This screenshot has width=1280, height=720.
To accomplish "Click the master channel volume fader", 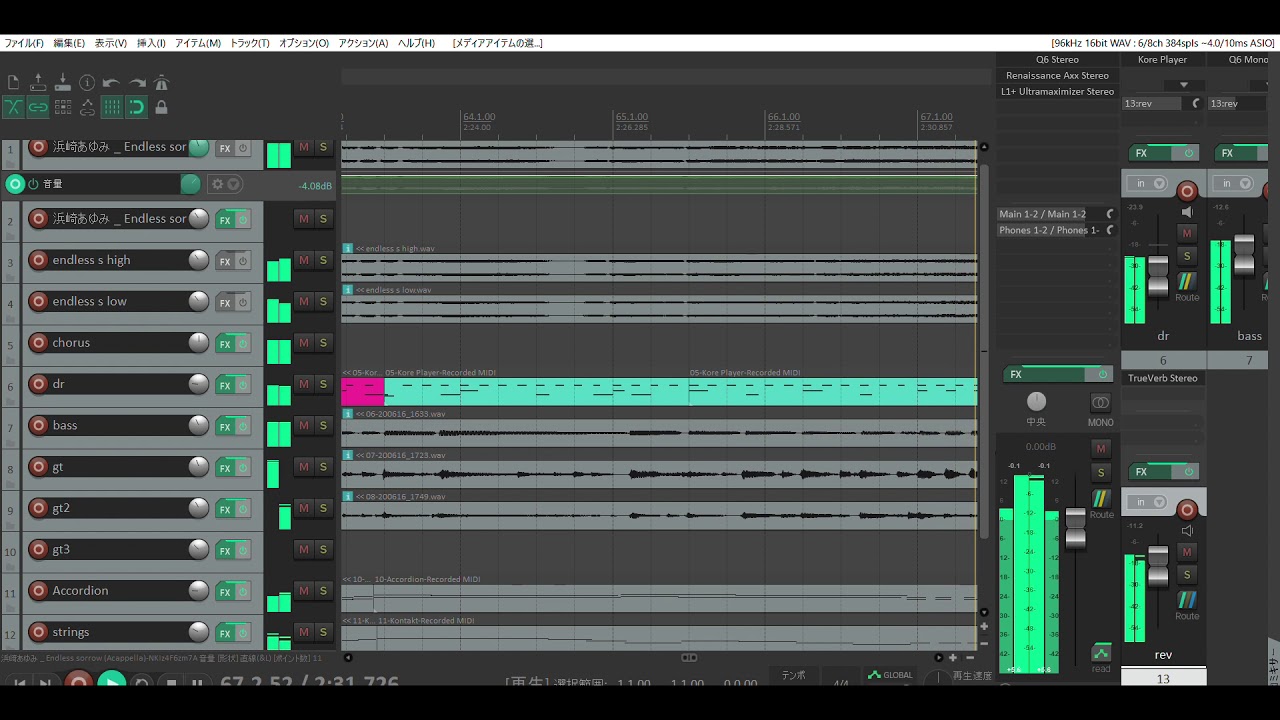I will [x=1075, y=527].
